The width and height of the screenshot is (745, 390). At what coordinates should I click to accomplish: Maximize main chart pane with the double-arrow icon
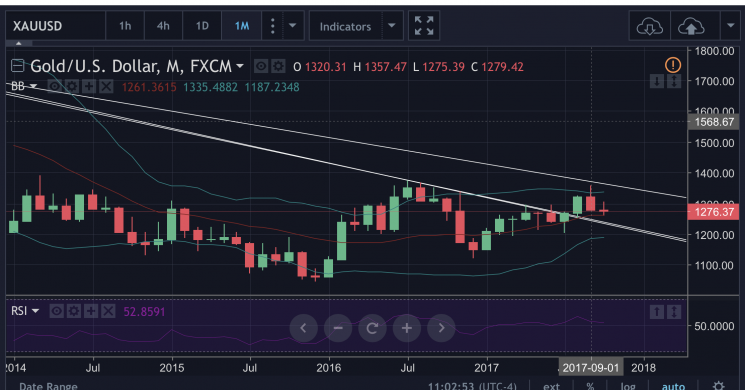click(x=674, y=82)
